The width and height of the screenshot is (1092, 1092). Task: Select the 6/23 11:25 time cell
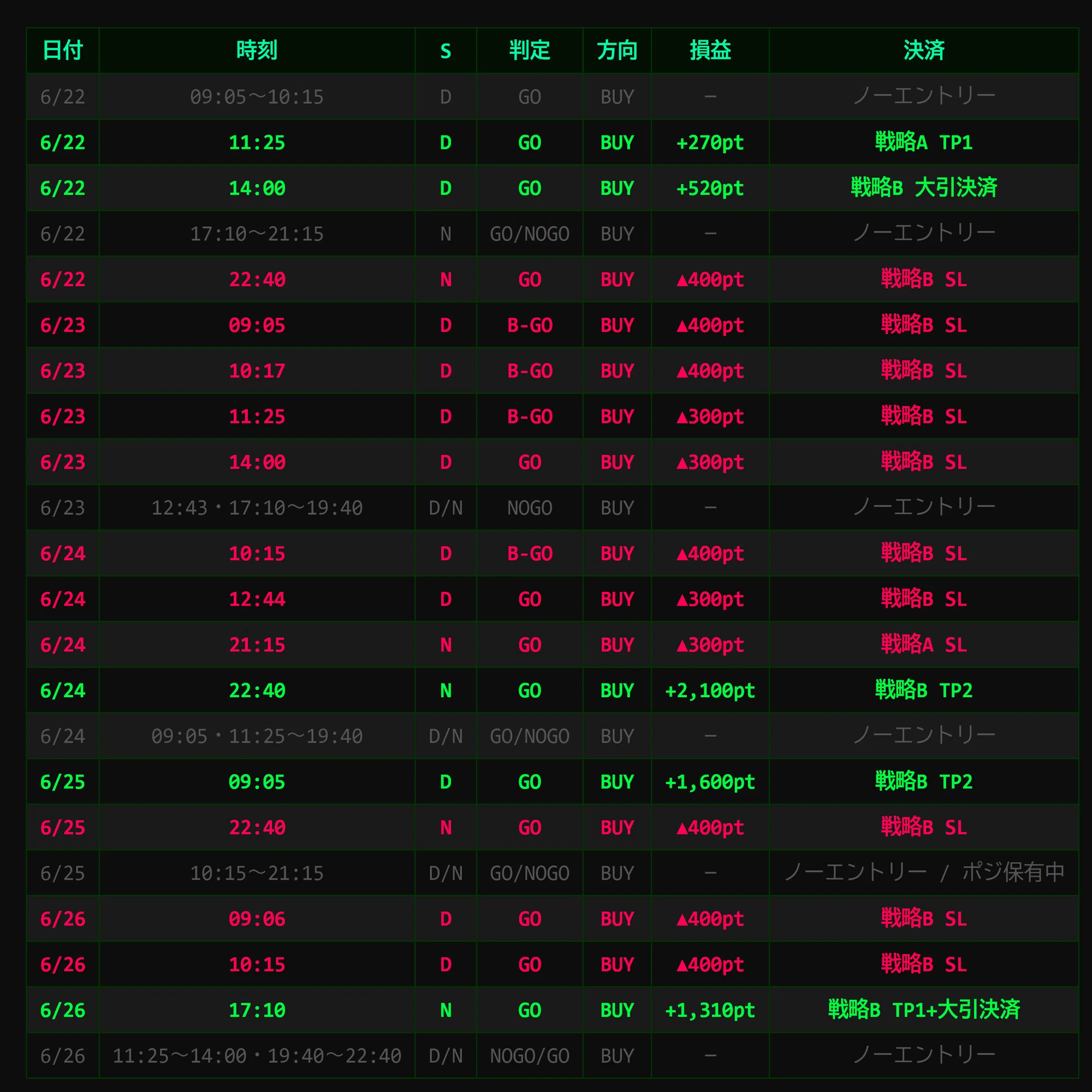pyautogui.click(x=257, y=417)
